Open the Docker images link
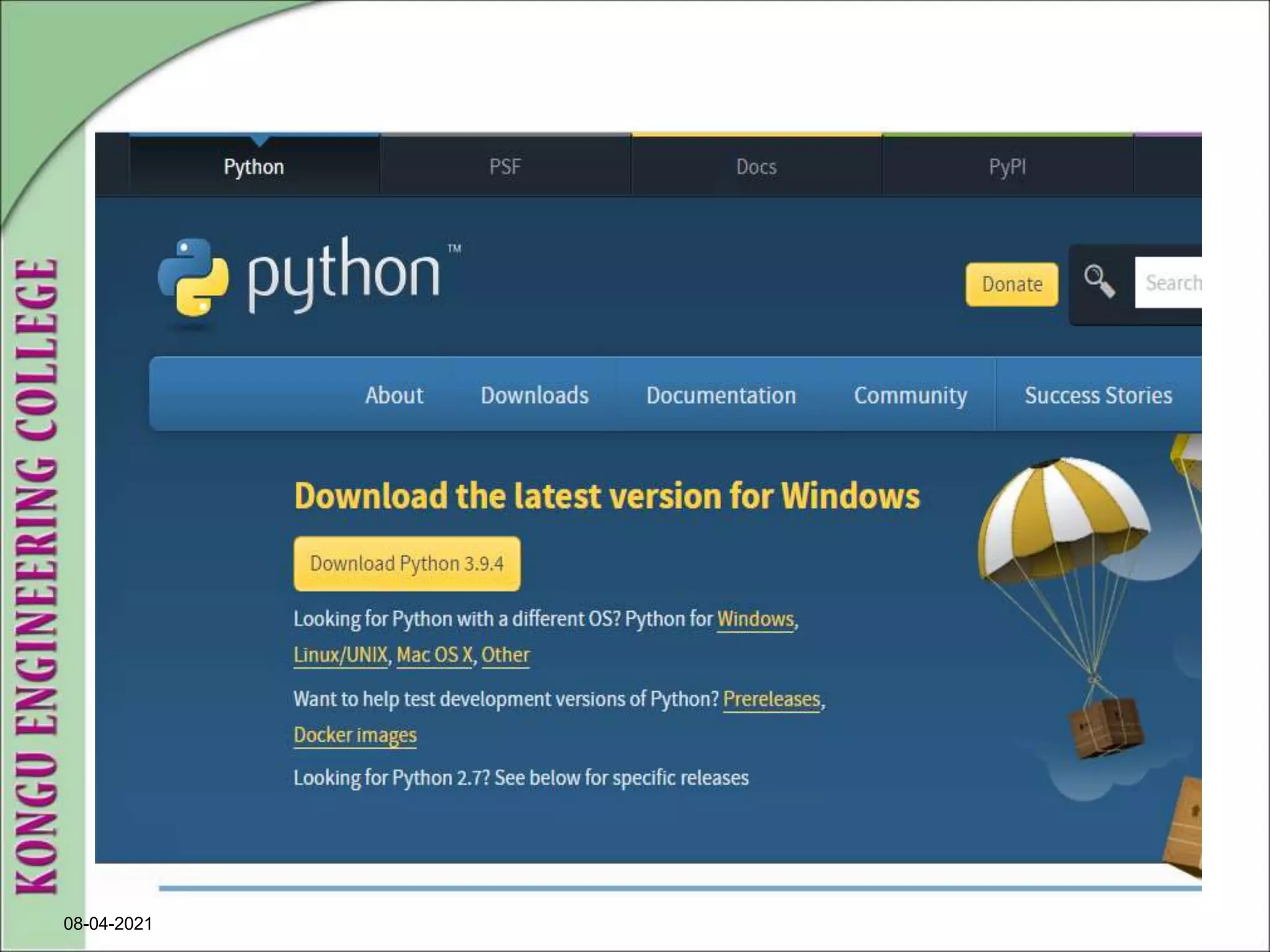 355,735
